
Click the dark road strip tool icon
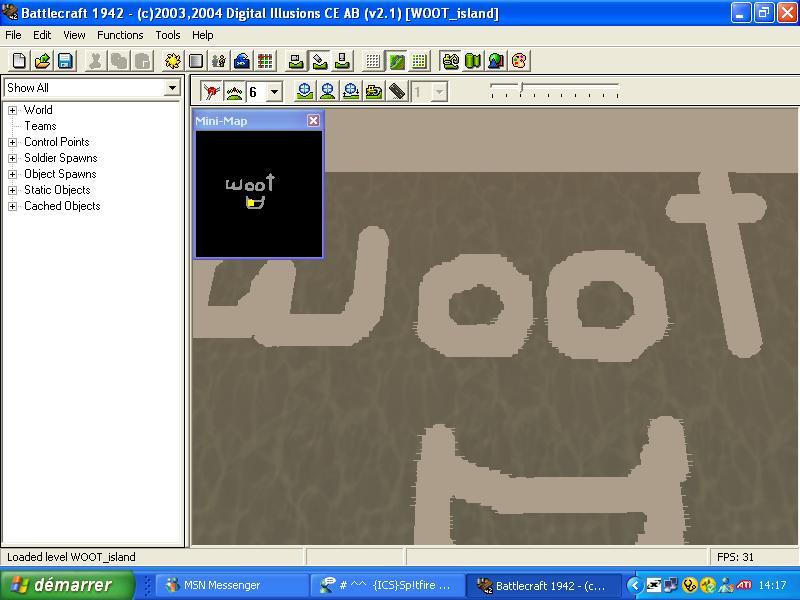(397, 92)
